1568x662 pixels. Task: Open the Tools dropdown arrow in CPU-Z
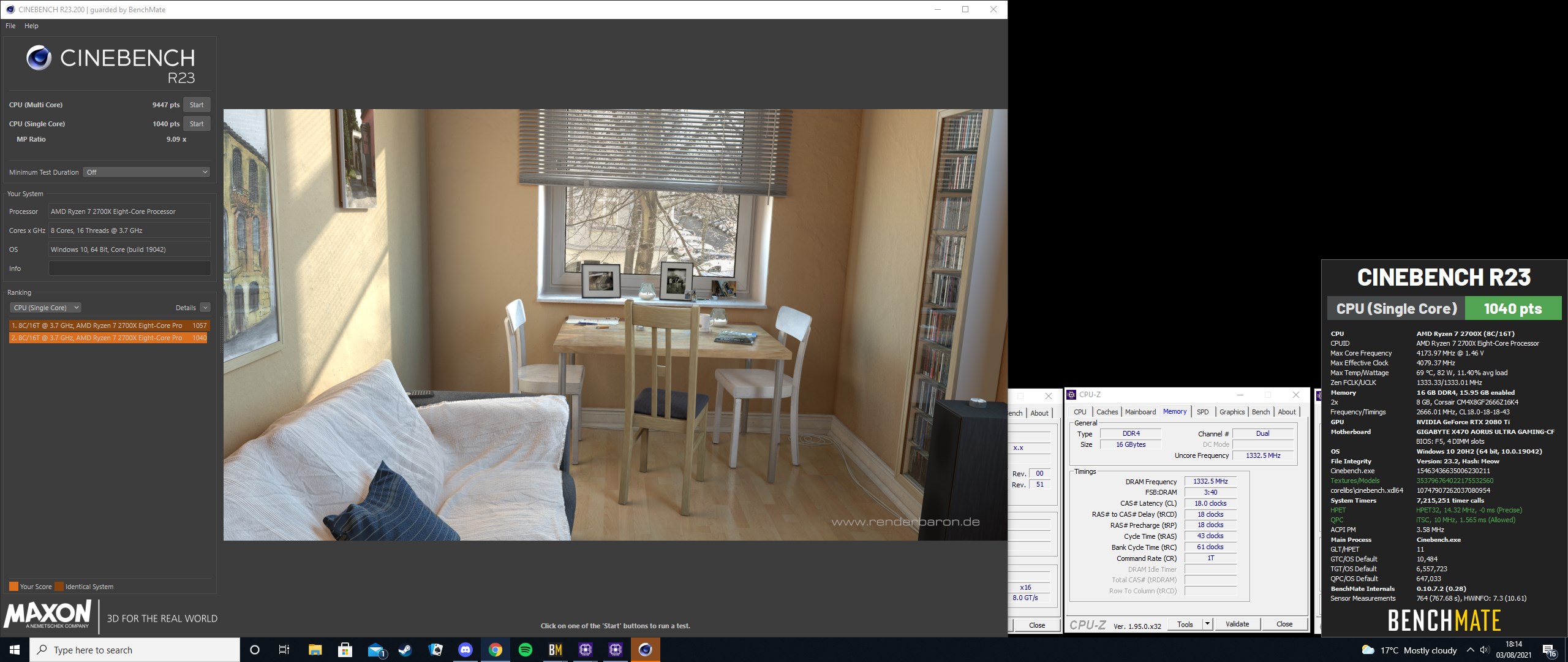tap(1207, 624)
